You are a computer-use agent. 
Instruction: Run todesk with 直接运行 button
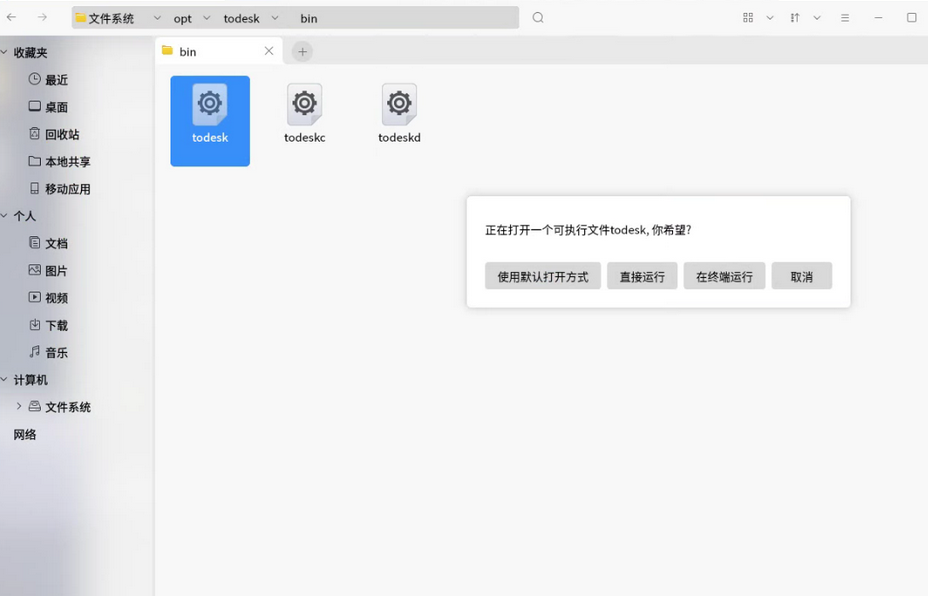[x=642, y=275]
